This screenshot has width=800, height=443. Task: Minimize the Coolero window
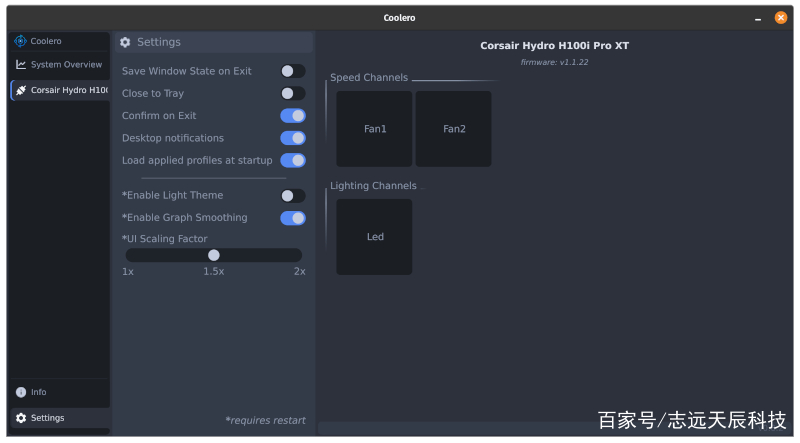[758, 18]
